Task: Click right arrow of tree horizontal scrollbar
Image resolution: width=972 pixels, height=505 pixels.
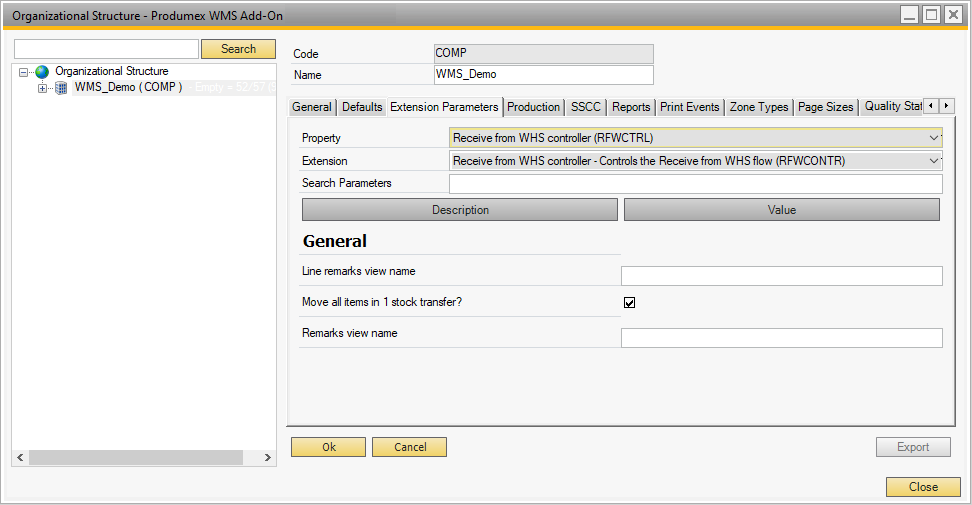Action: (267, 457)
